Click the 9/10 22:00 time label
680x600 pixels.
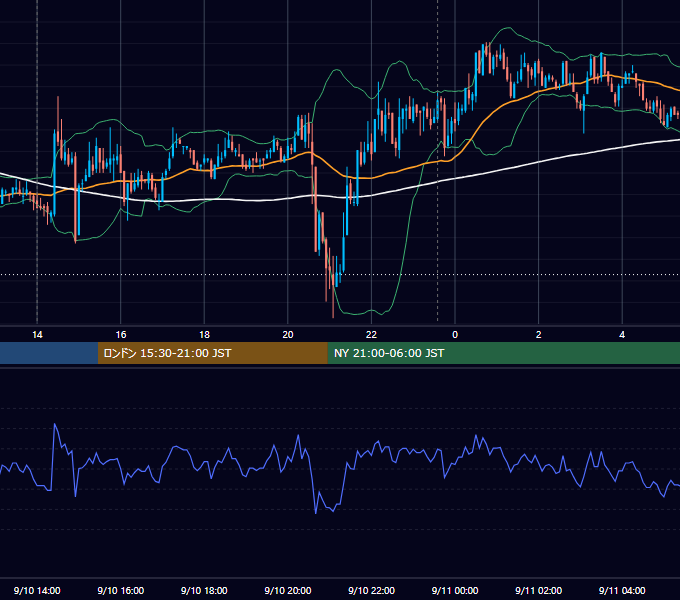point(371,590)
